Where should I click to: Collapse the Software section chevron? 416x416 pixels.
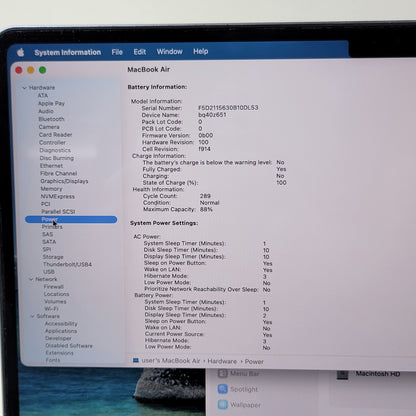point(32,316)
